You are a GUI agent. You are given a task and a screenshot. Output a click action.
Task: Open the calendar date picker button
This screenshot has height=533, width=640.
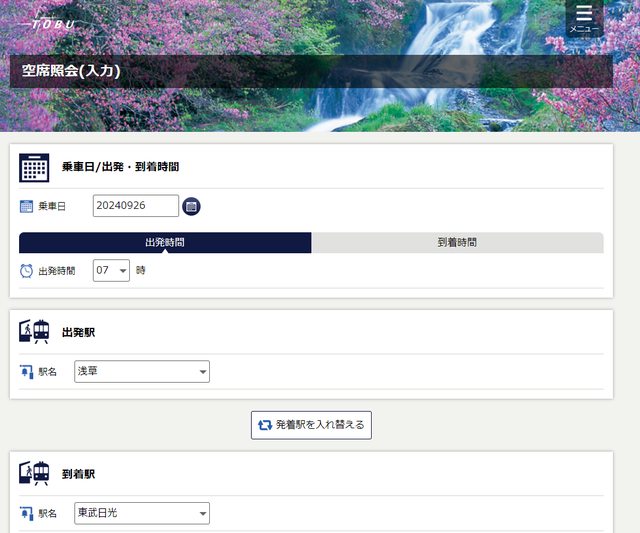pos(192,206)
